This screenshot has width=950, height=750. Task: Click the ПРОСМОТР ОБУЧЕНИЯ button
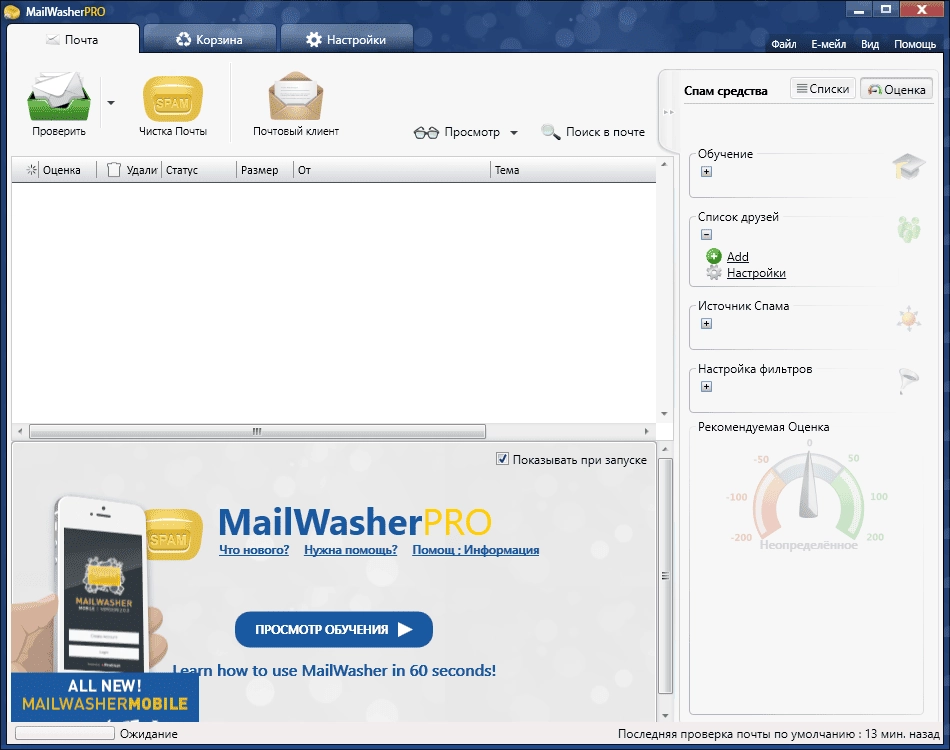click(334, 629)
